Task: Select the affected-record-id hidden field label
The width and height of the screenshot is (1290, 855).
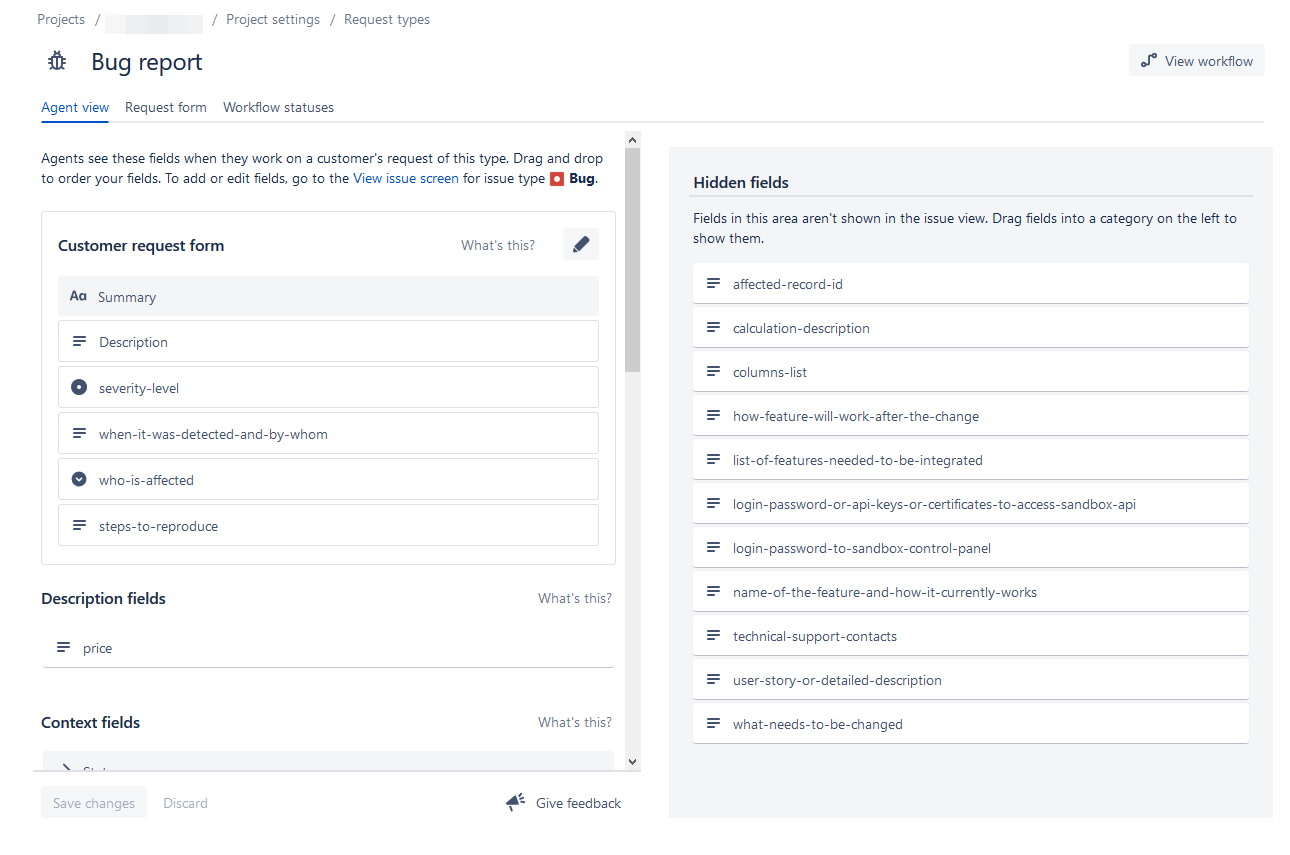Action: 788,284
